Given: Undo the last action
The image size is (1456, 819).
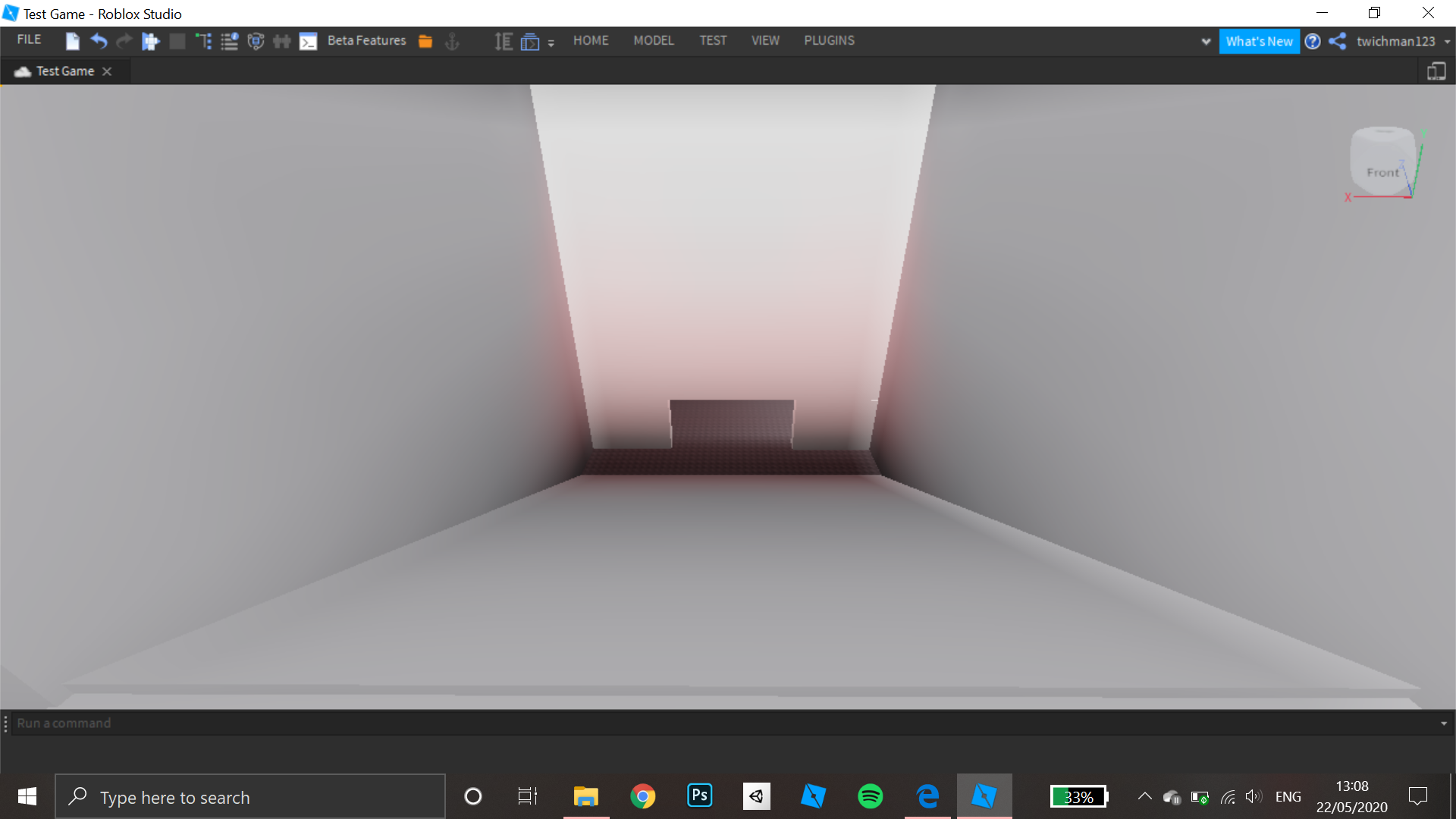Looking at the screenshot, I should click(99, 41).
